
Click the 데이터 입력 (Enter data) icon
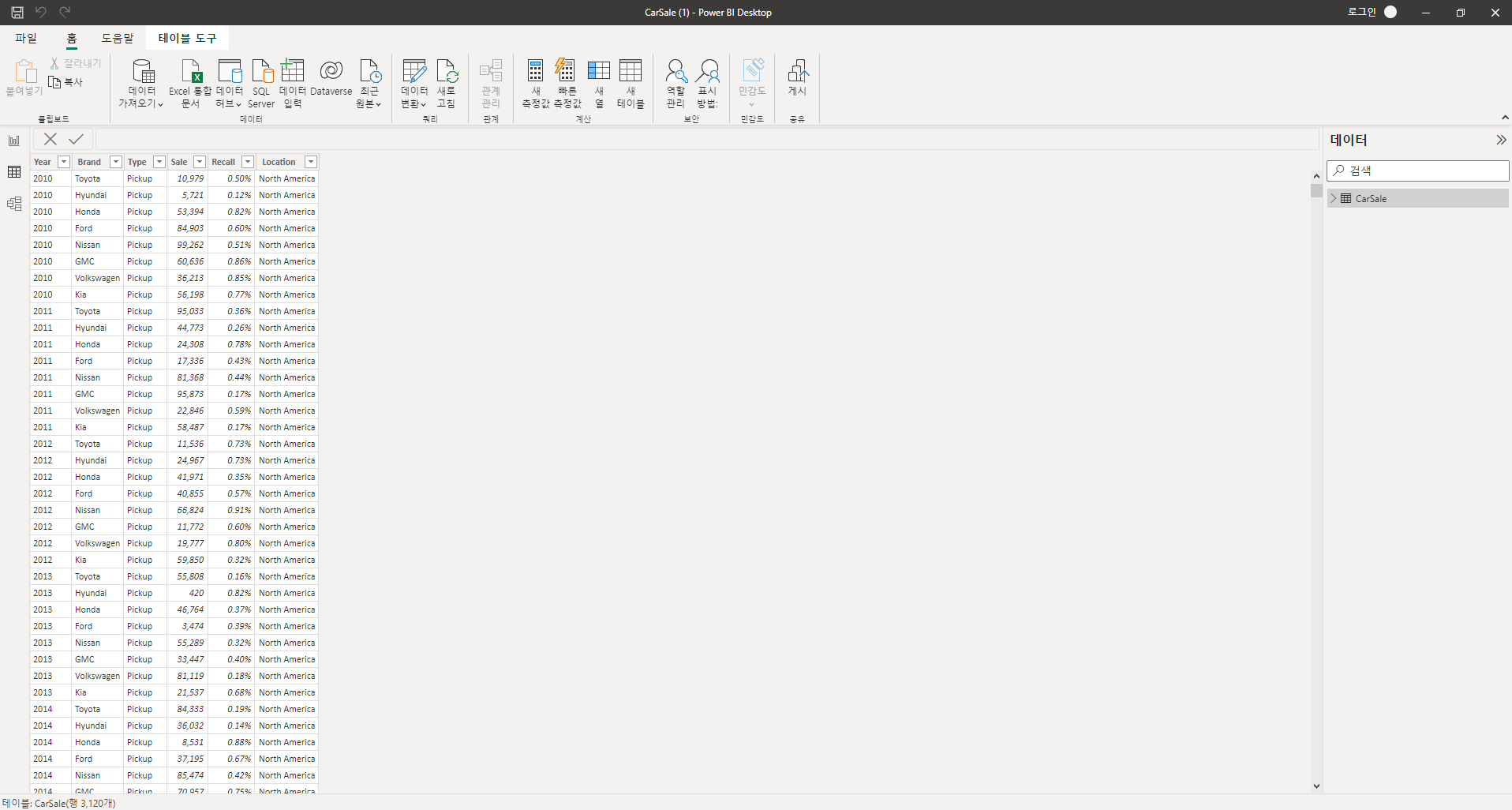click(x=293, y=84)
